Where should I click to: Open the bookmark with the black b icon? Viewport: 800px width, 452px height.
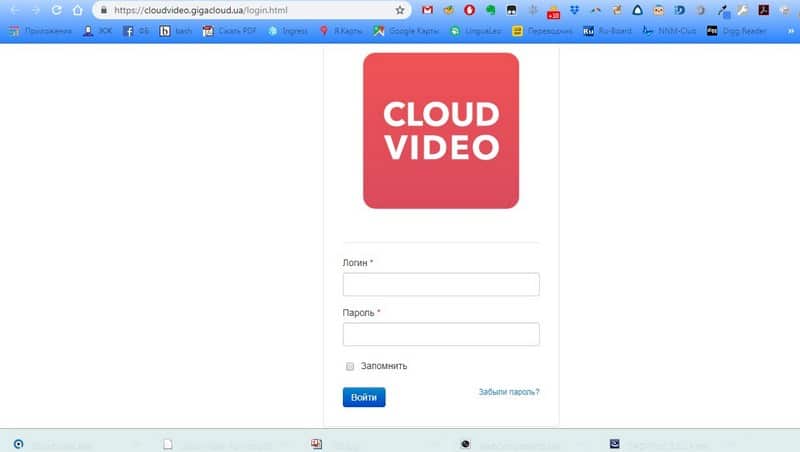point(176,31)
